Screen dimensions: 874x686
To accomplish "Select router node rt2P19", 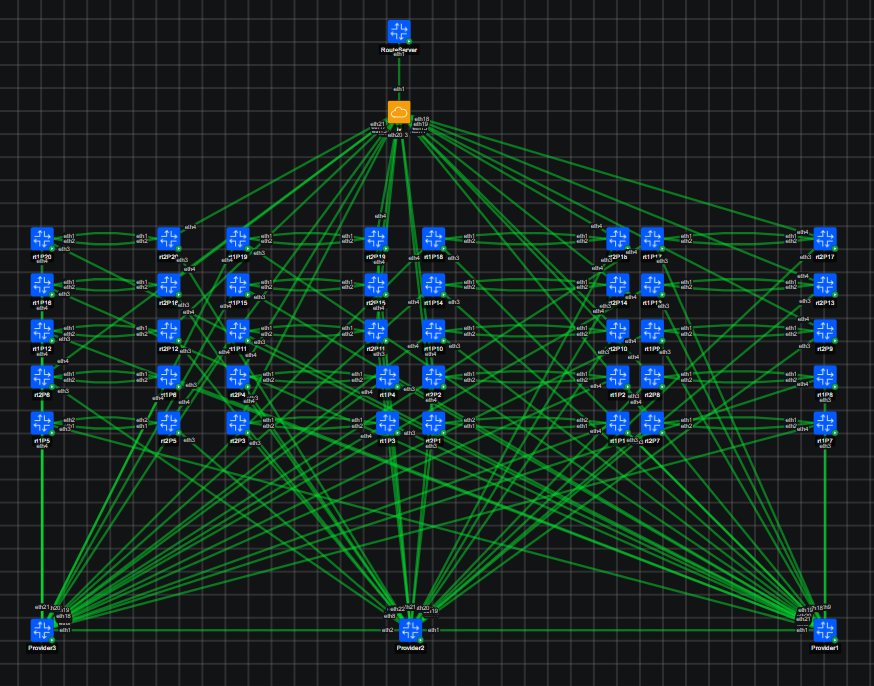I will [x=376, y=239].
